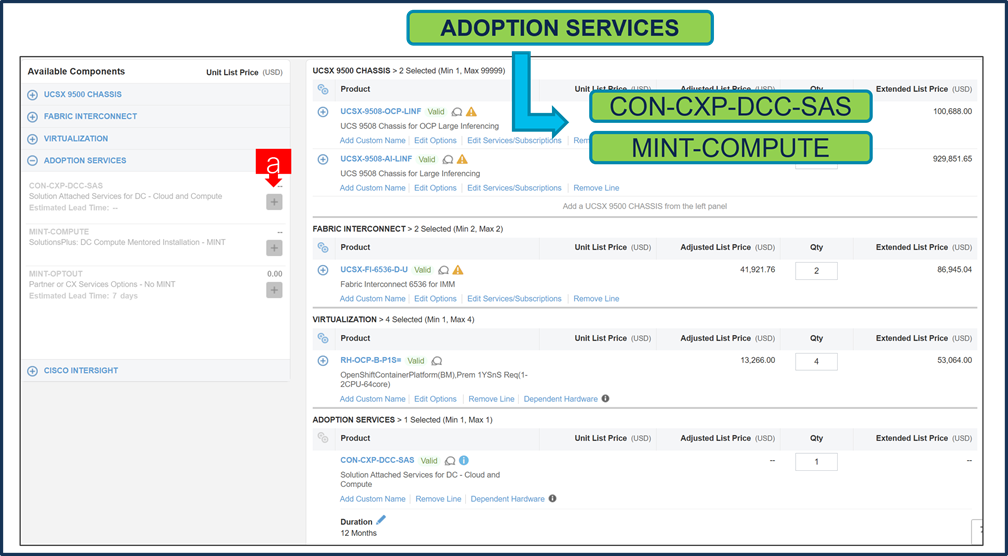Click extended price 100,688.00
The image size is (1008, 556).
[953, 112]
